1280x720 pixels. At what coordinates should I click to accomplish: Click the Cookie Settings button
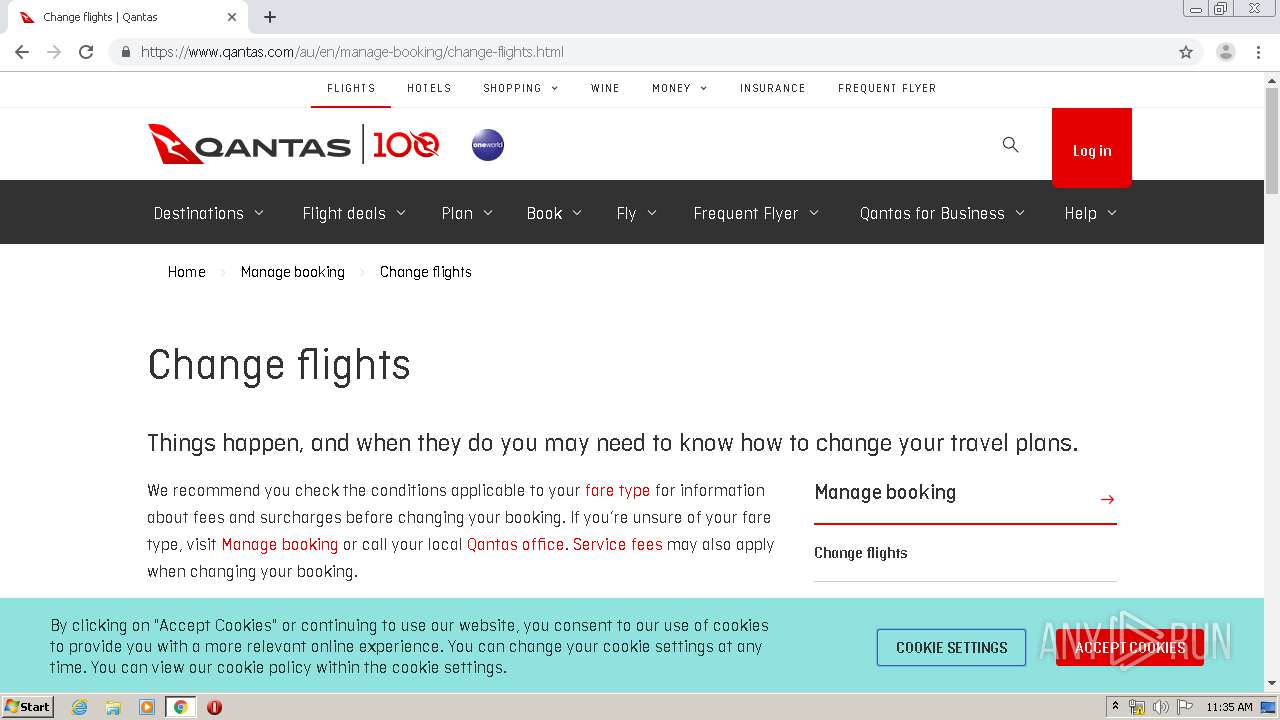pyautogui.click(x=951, y=648)
